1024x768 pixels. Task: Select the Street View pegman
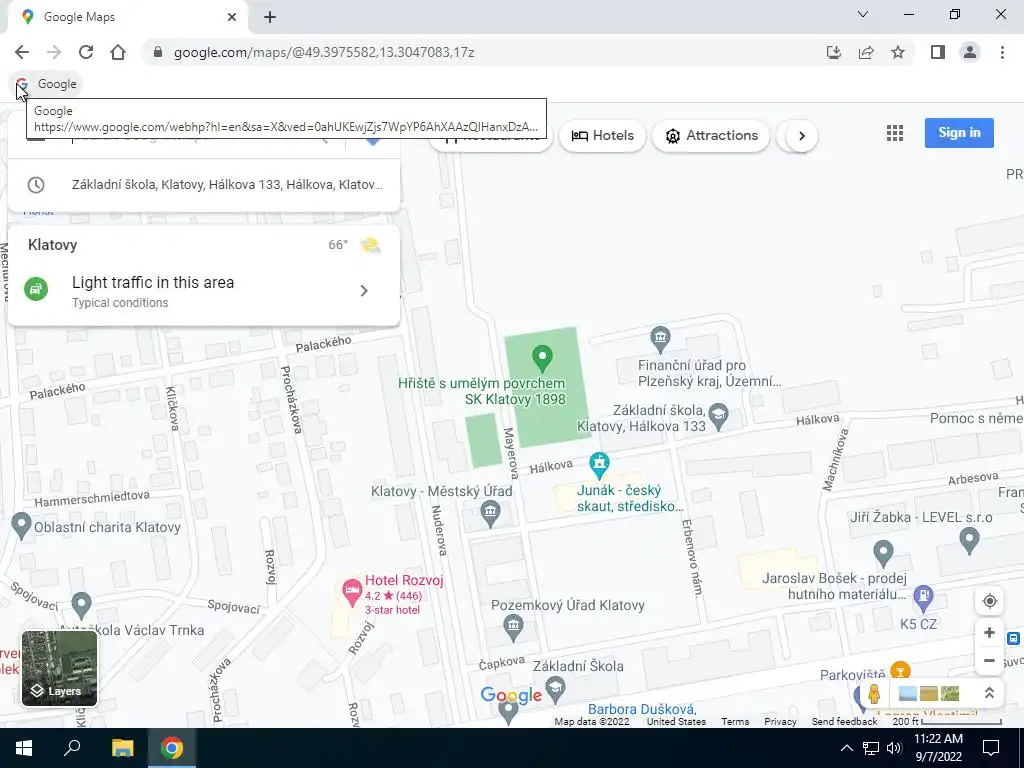point(874,694)
